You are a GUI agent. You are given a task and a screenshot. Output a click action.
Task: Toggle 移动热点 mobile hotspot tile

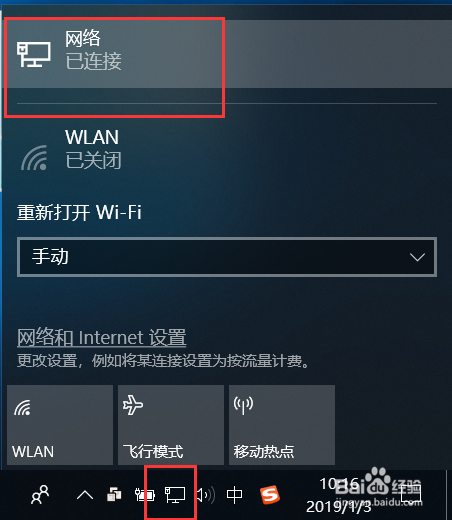pyautogui.click(x=282, y=425)
